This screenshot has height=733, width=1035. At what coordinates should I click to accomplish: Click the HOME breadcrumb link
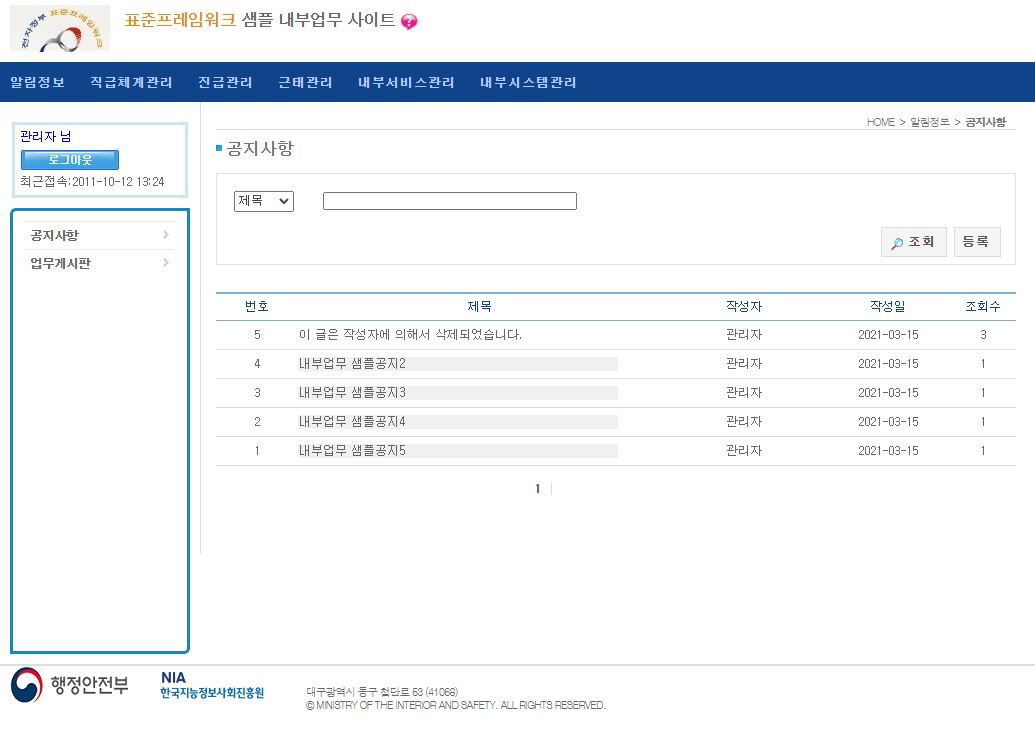[x=880, y=122]
